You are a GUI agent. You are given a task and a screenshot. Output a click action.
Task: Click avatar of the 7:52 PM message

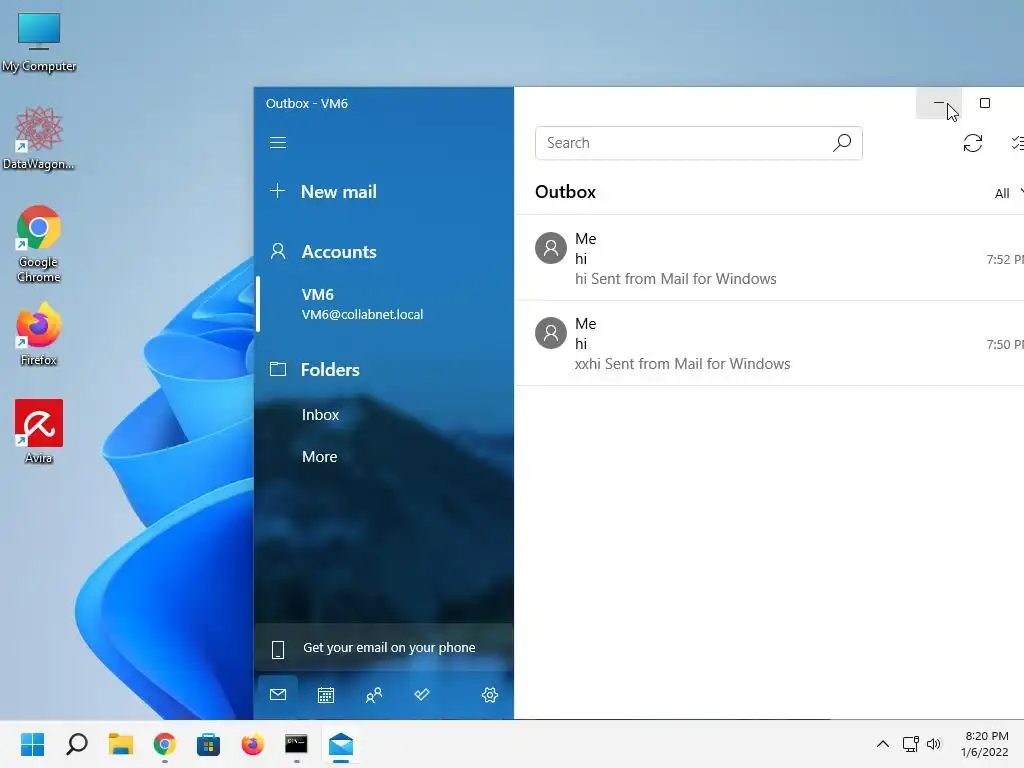551,248
